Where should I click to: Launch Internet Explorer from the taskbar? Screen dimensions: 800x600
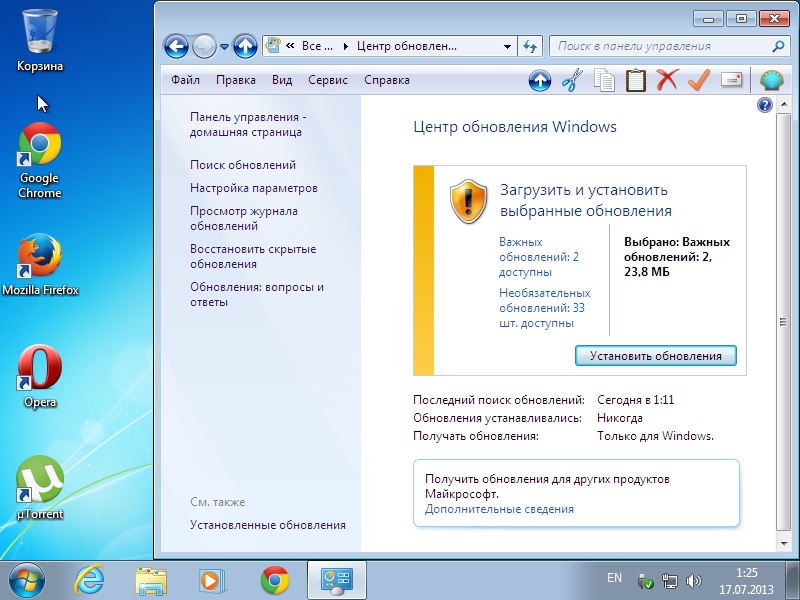coord(89,580)
